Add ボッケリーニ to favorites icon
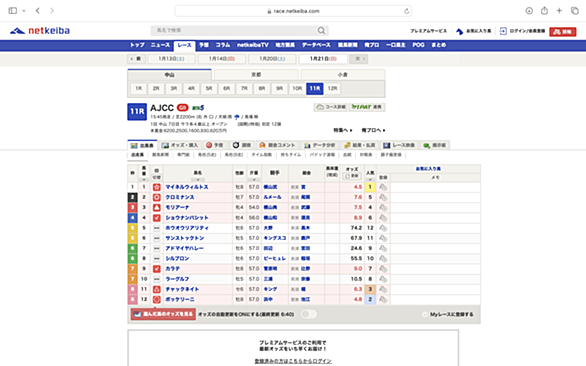 coord(383,299)
